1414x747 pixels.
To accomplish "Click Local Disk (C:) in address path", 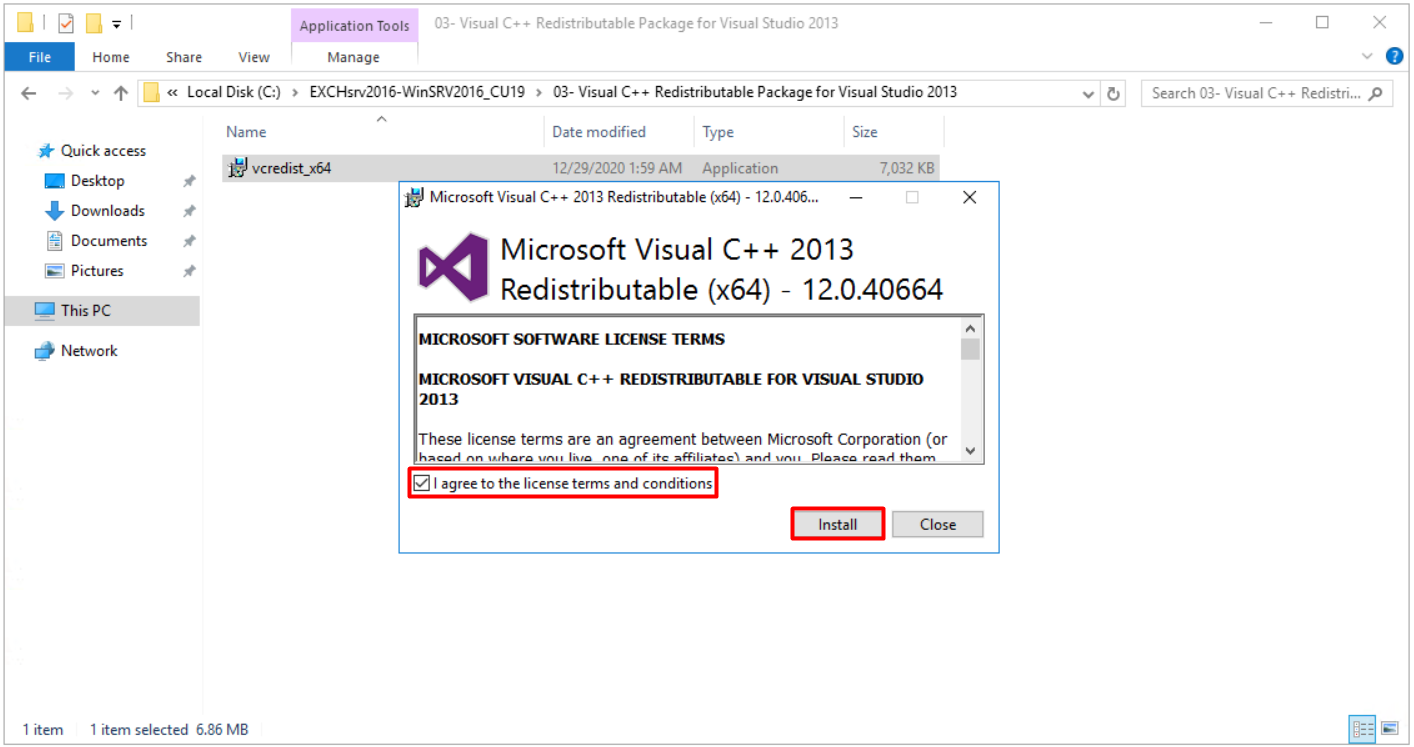I will pyautogui.click(x=234, y=93).
